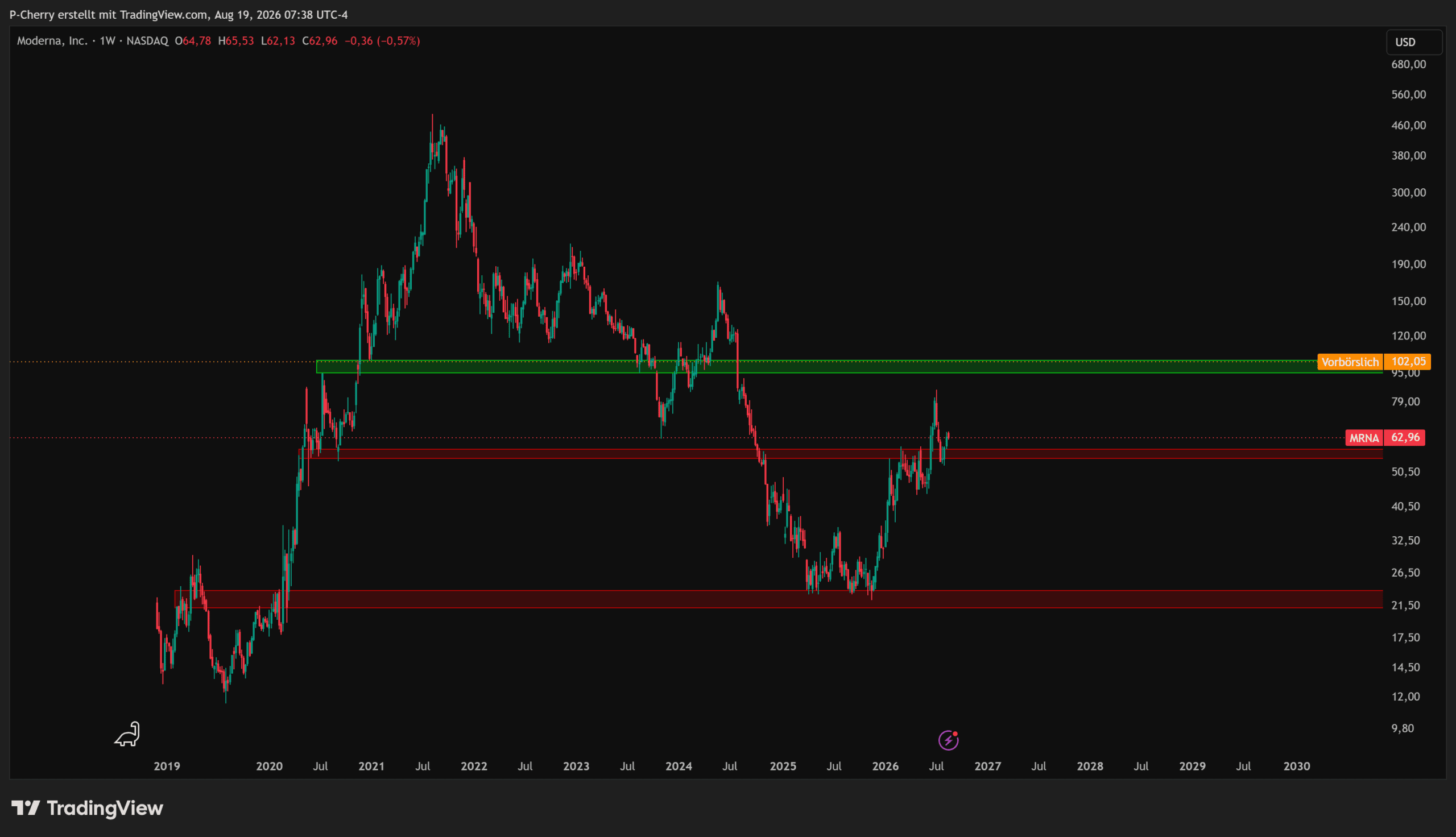Click the 2027 time axis label
1456x837 pixels.
tap(987, 766)
